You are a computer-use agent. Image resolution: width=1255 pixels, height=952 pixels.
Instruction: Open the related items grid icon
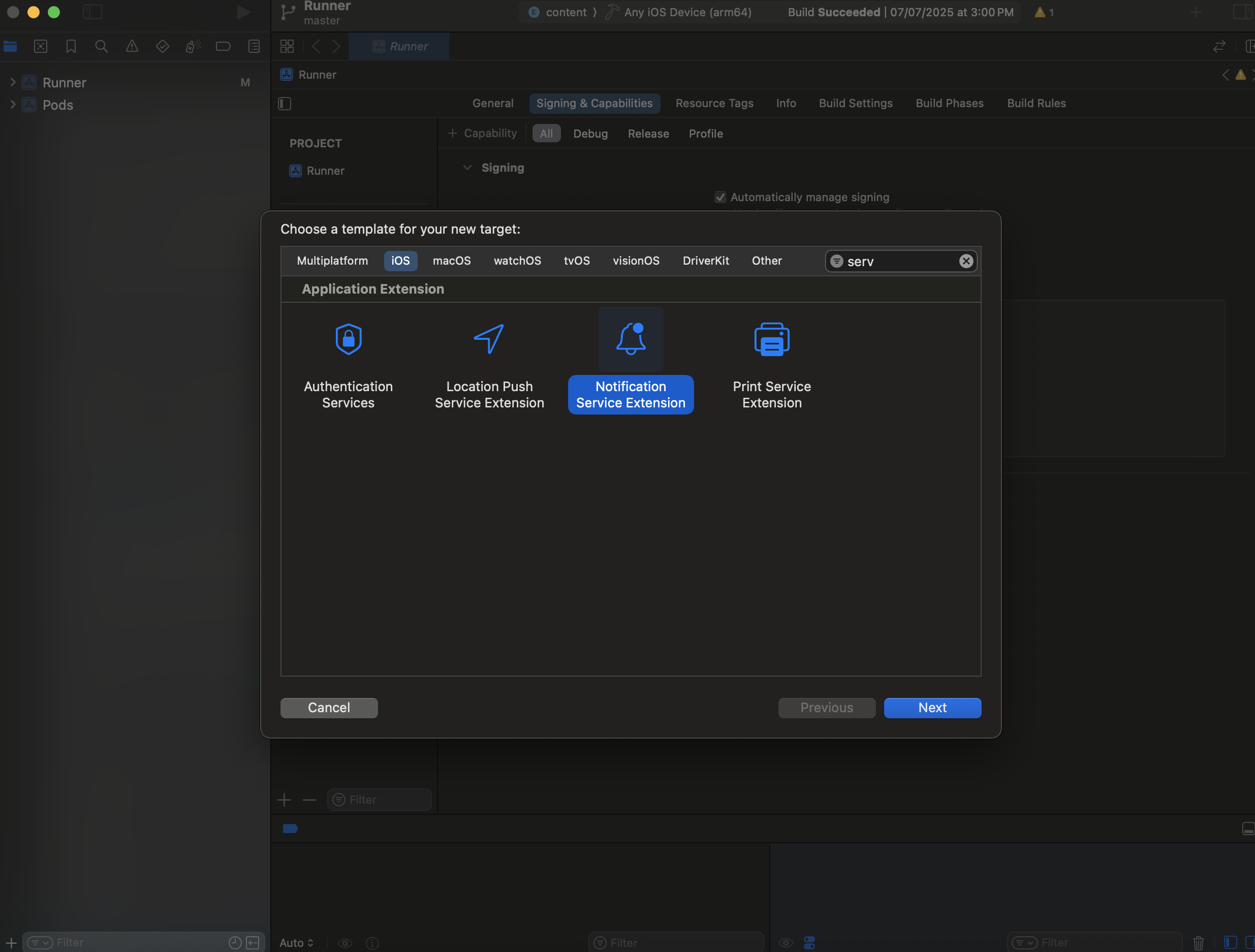click(287, 47)
